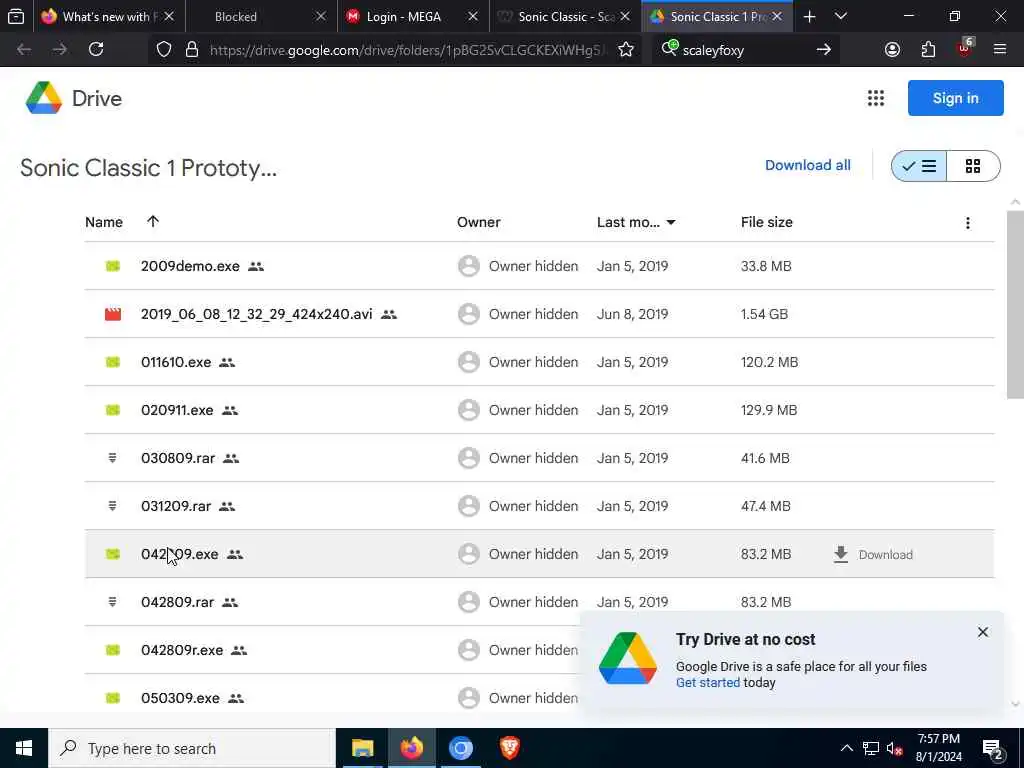
Task: Click shared people icon beside 2009demo.exe
Action: point(256,266)
